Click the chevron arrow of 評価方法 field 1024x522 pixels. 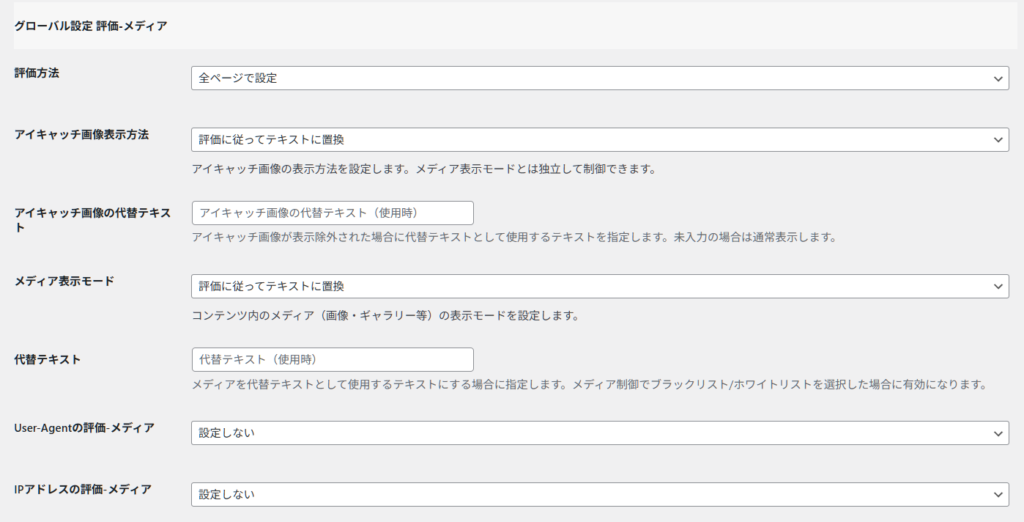pyautogui.click(x=997, y=78)
